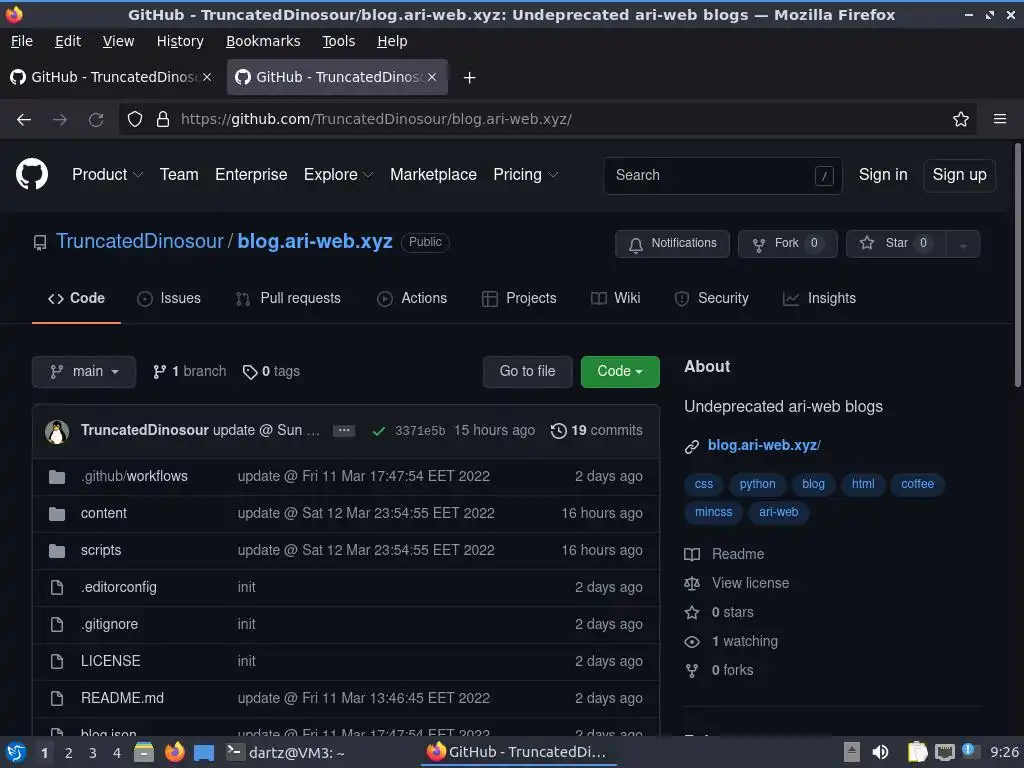The image size is (1024, 768).
Task: Switch to workspace 2 in taskbar
Action: tap(68, 753)
